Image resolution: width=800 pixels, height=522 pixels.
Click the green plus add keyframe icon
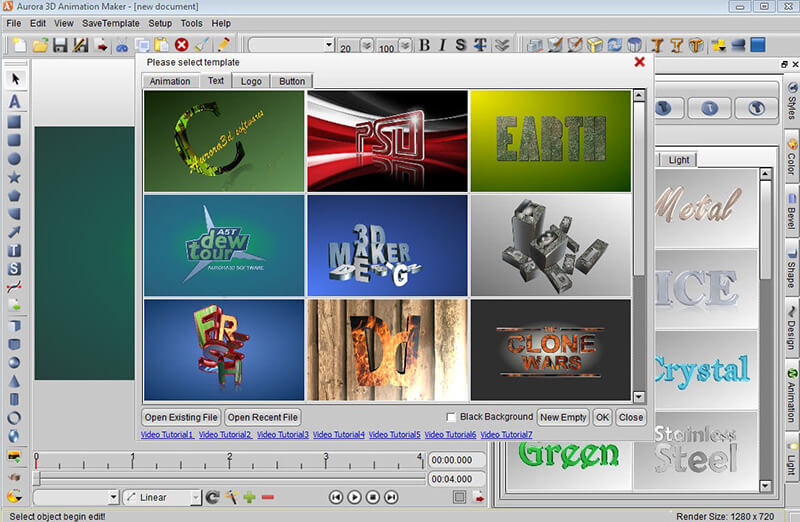249,497
